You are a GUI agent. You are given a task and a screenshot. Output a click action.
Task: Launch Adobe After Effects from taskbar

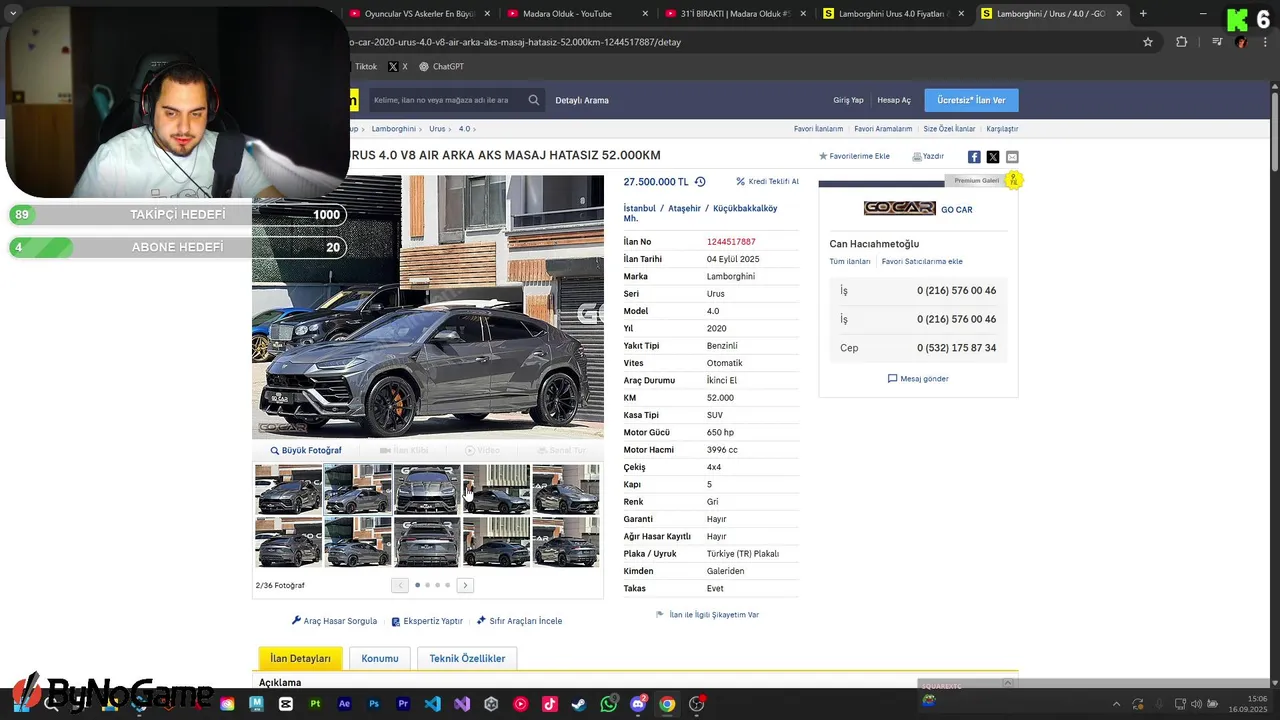click(x=345, y=704)
